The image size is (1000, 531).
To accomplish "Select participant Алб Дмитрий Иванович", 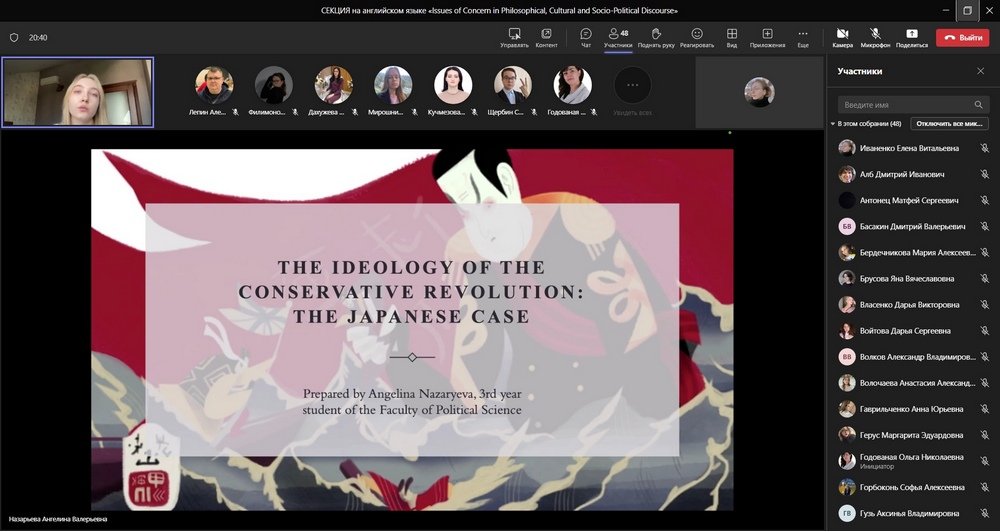I will point(913,174).
